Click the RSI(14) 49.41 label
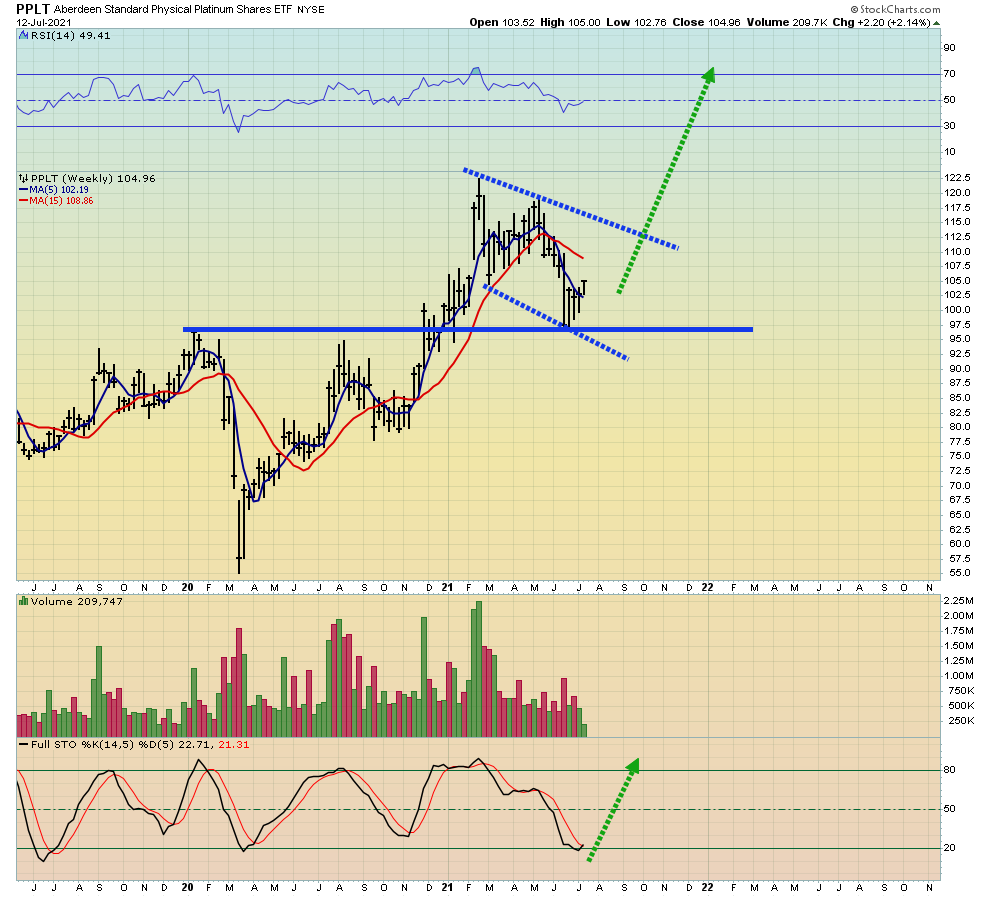 point(71,36)
